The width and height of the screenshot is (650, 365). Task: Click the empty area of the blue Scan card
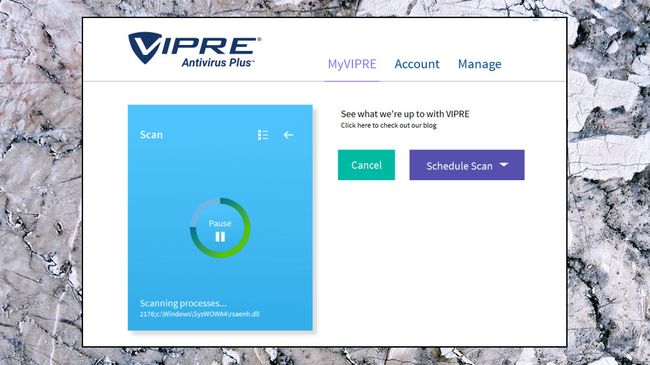coord(220,174)
